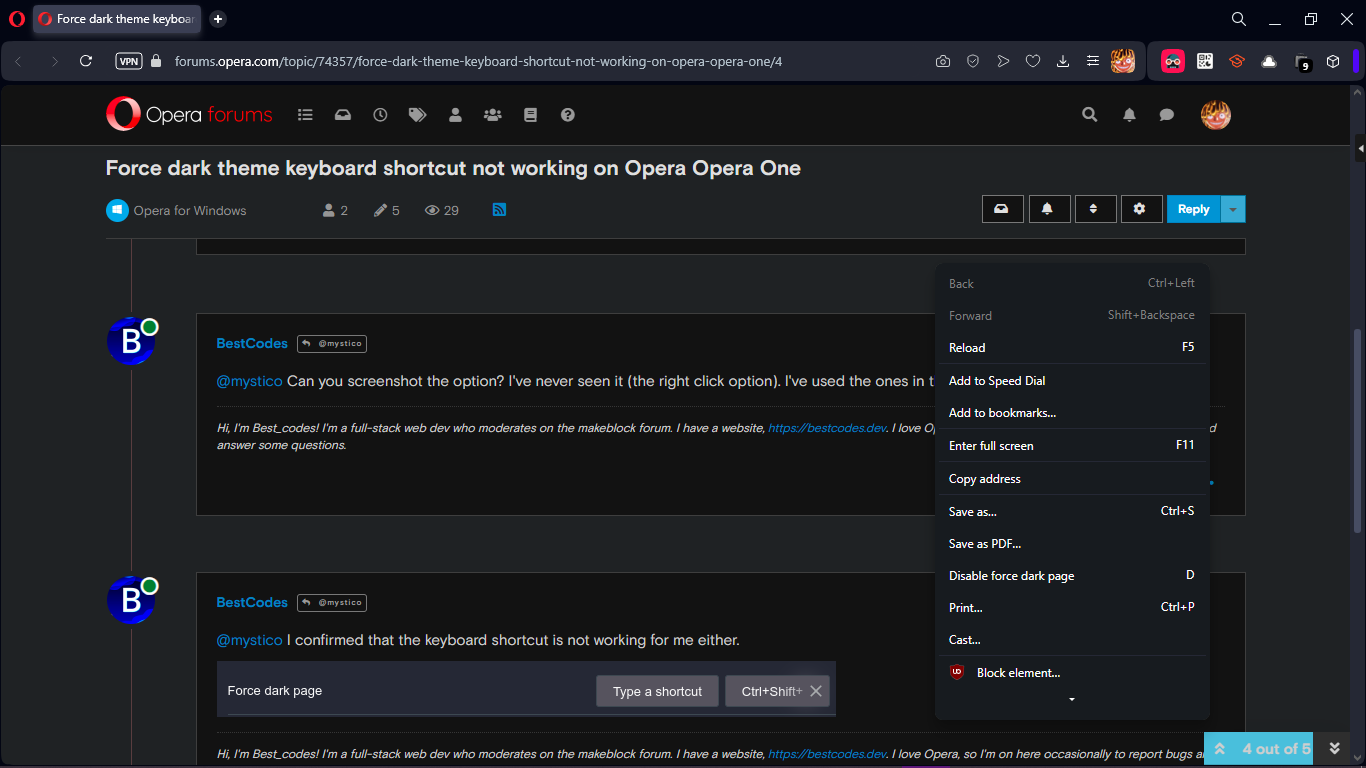Take a snapshot with the camera icon
The image size is (1366, 768).
943,61
